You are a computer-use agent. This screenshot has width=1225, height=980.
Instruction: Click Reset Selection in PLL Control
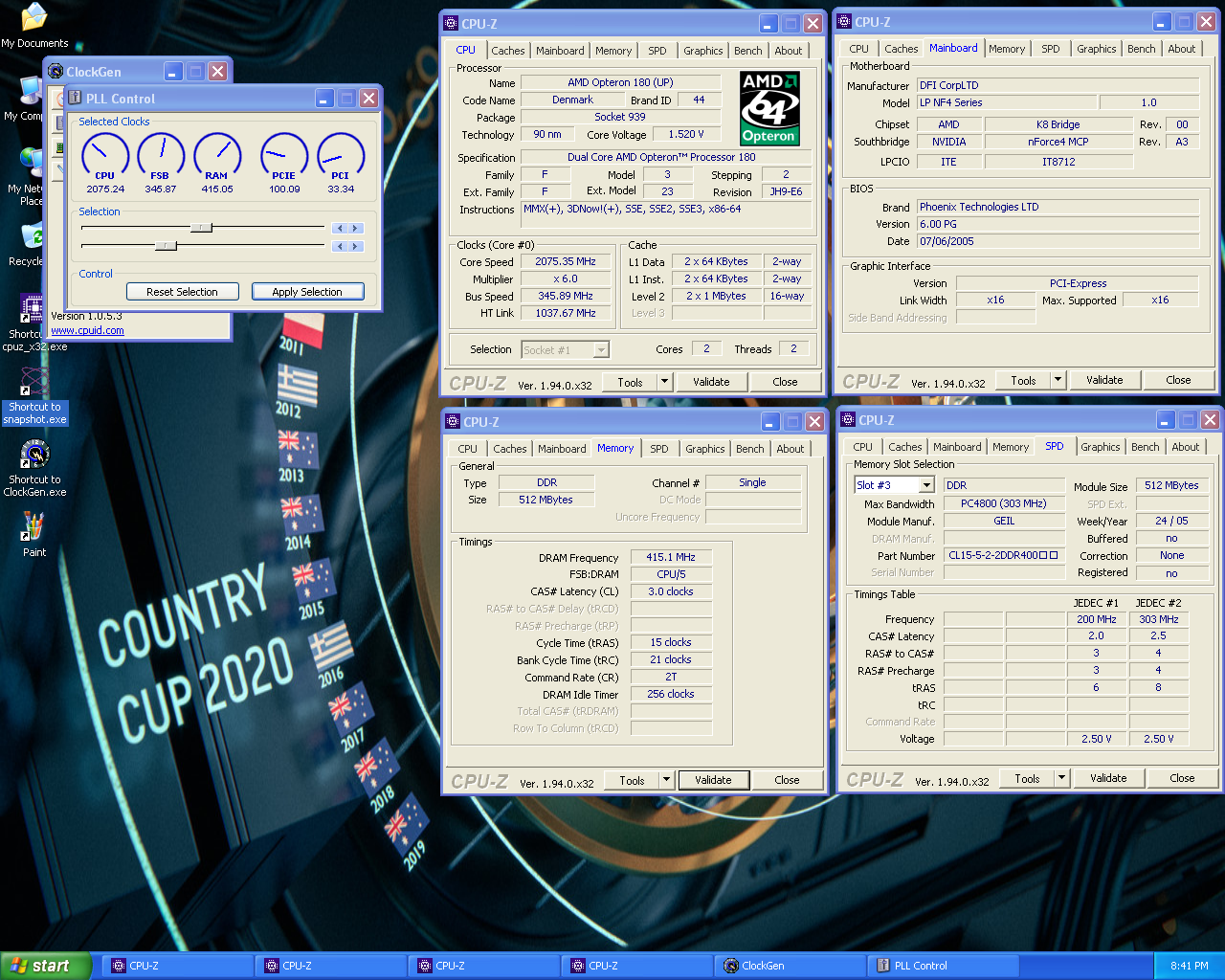tap(183, 292)
